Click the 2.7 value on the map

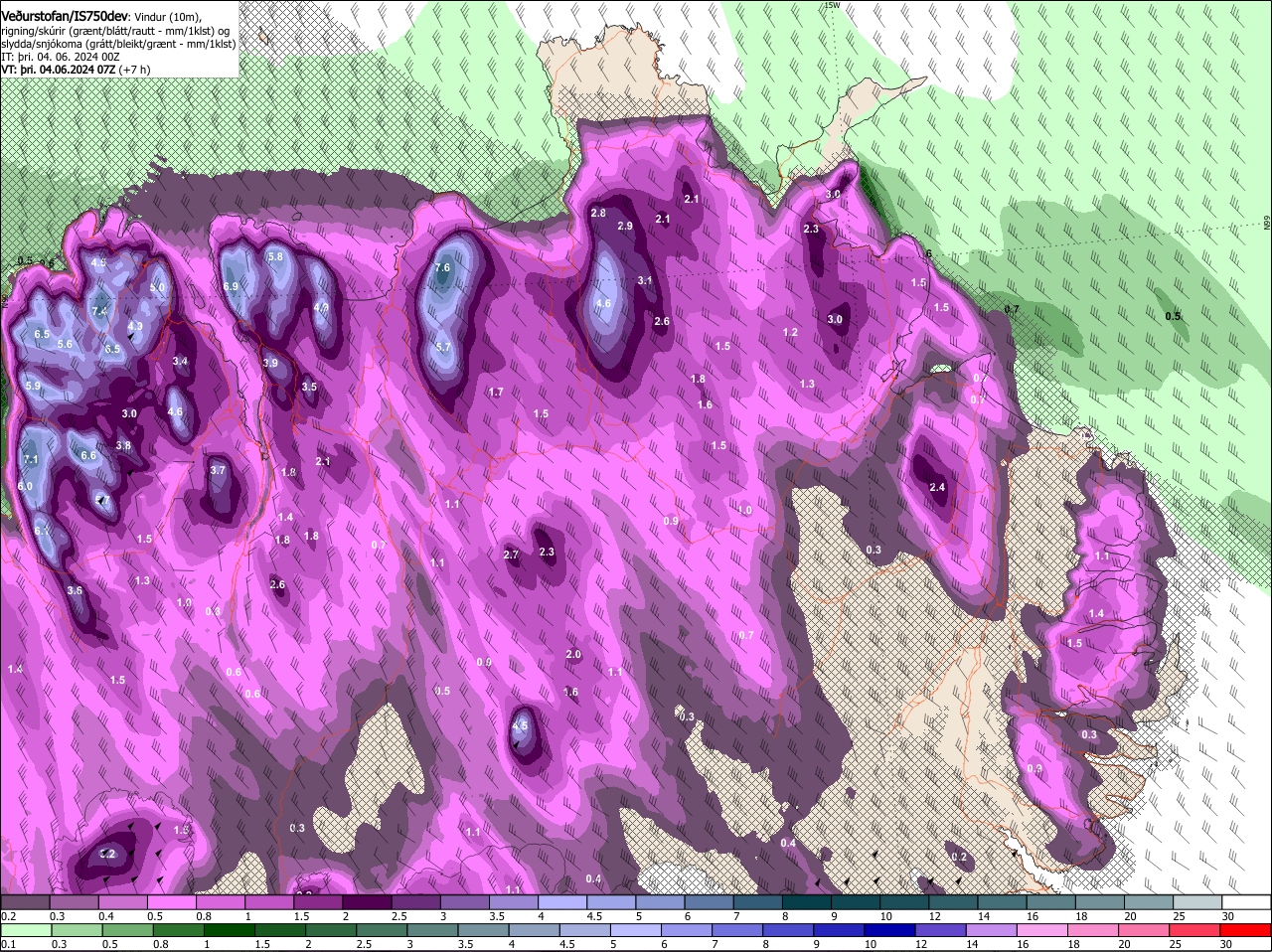pos(512,555)
